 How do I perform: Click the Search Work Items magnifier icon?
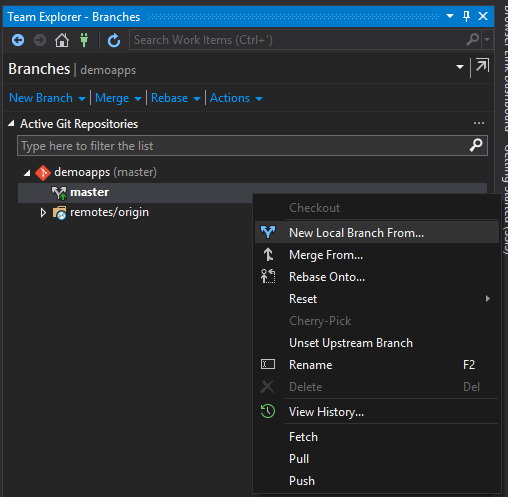point(473,40)
